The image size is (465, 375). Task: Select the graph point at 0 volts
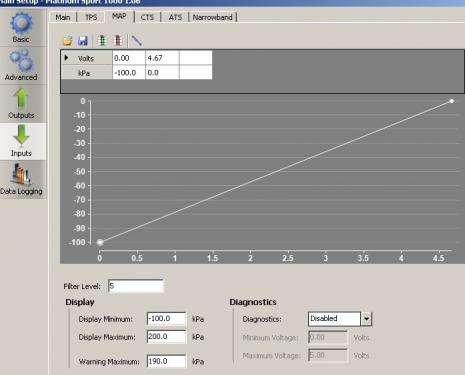coord(100,242)
